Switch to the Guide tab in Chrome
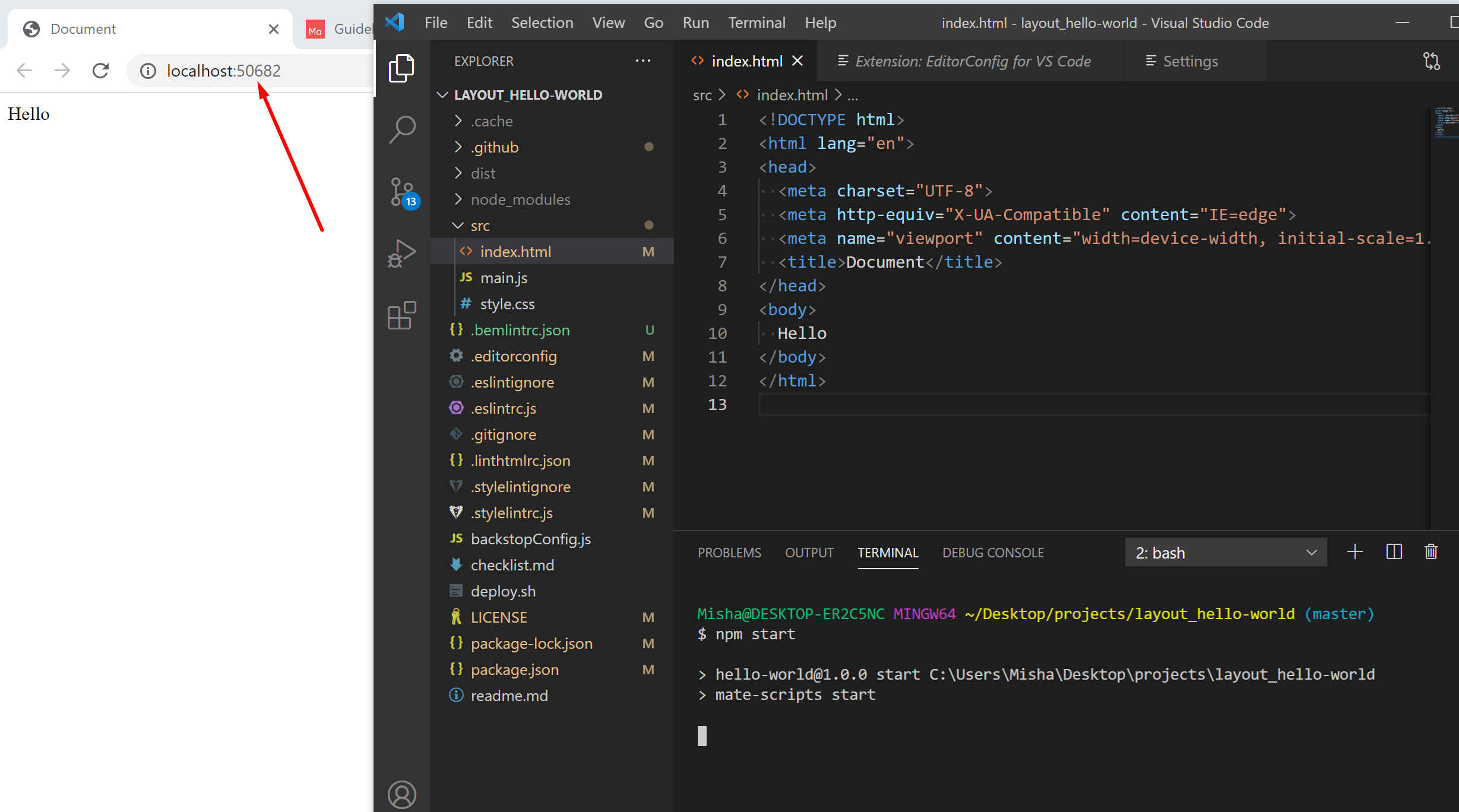The image size is (1459, 812). 338,29
